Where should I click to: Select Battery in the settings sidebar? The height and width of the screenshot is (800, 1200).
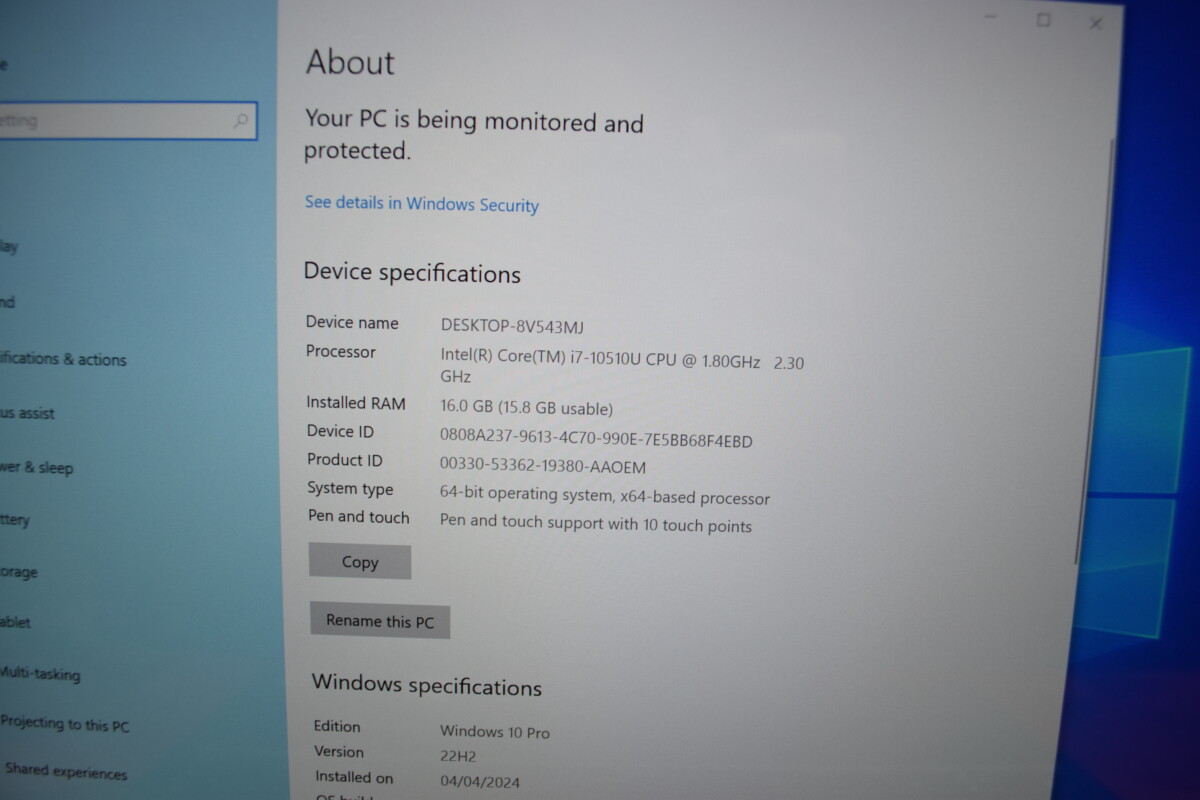(15, 520)
